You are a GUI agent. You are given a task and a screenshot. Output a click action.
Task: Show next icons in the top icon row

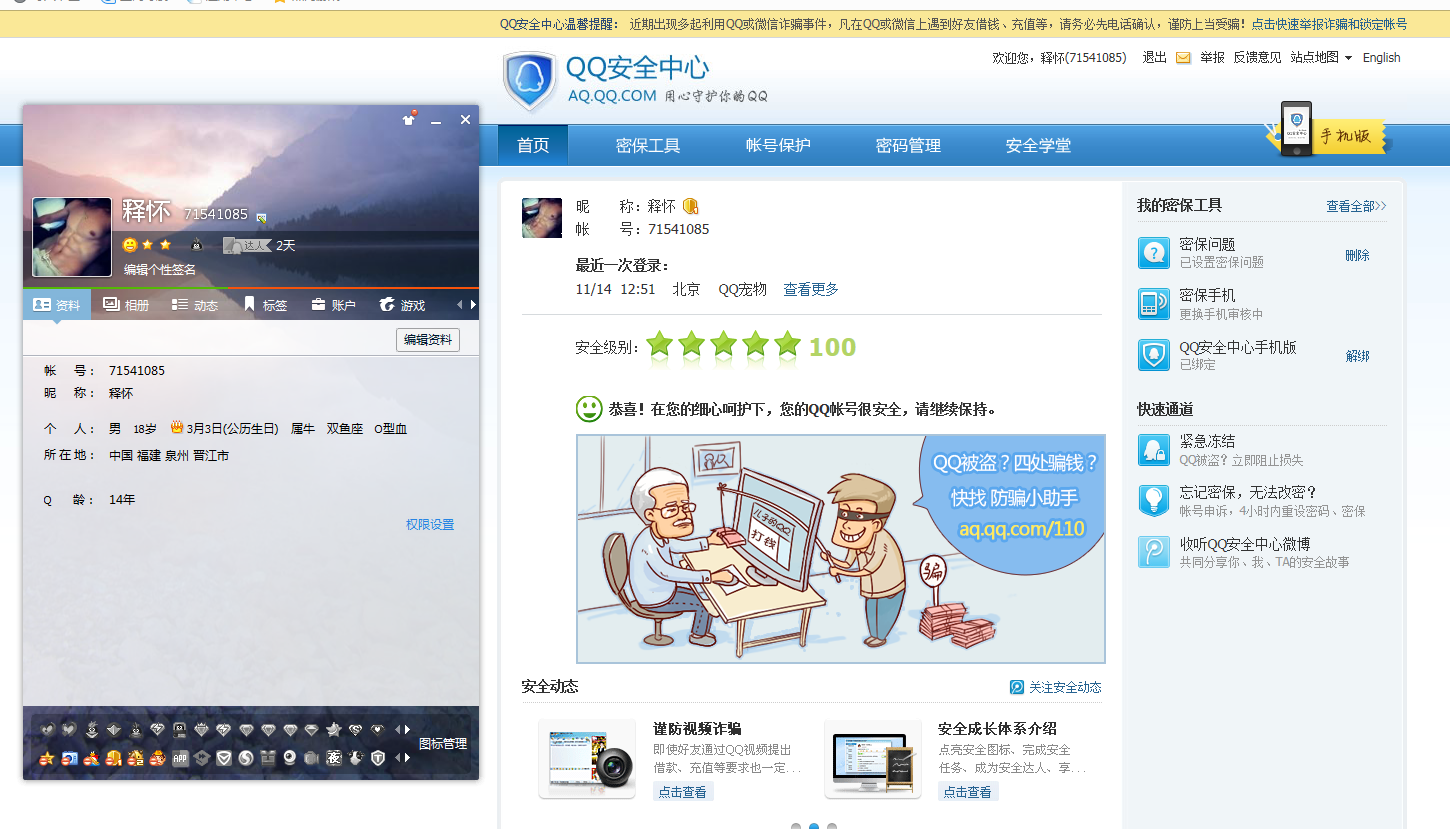[x=407, y=730]
